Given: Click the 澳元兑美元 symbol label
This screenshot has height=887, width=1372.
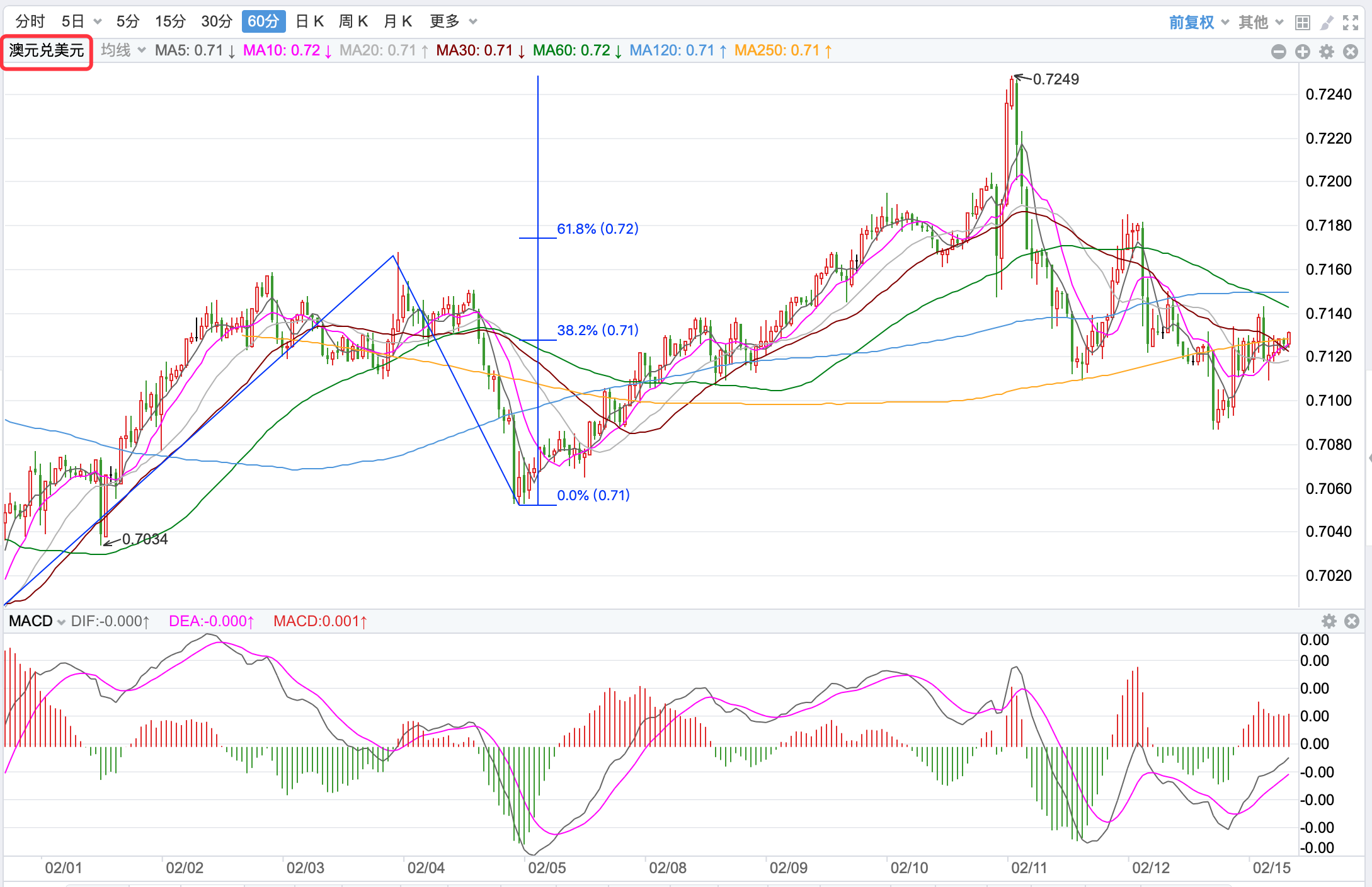Looking at the screenshot, I should pos(47,50).
